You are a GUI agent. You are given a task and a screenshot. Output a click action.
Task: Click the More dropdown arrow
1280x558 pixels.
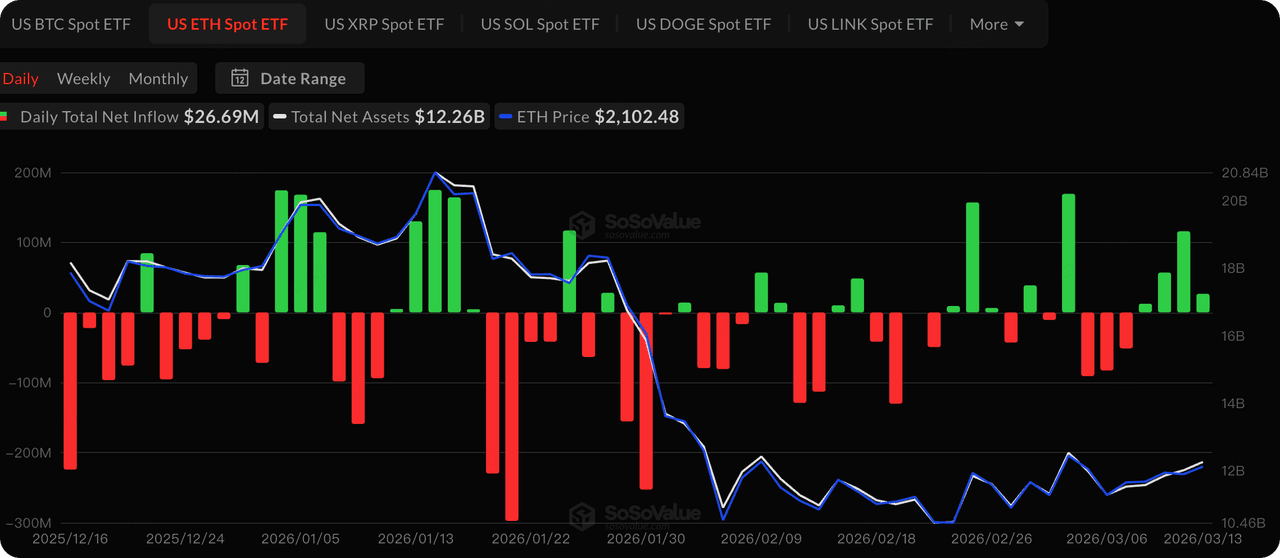click(1019, 24)
